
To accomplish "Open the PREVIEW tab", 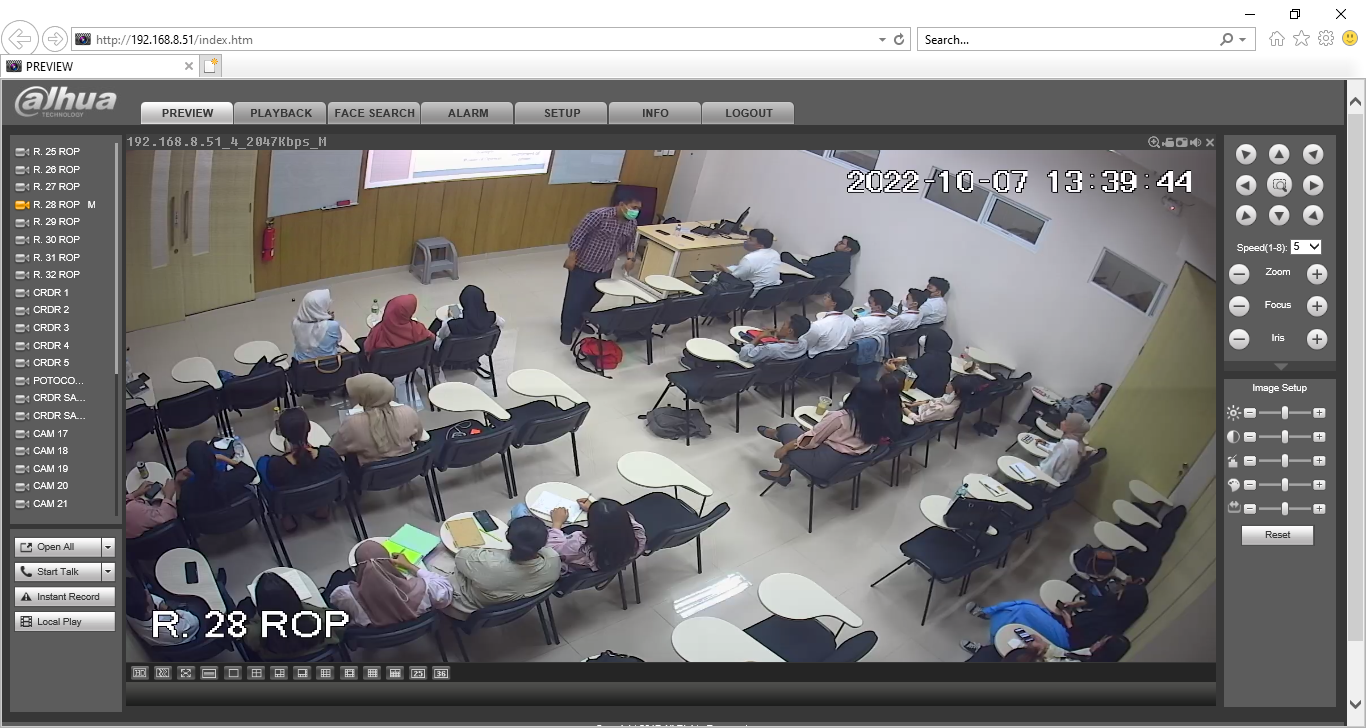I will point(187,113).
